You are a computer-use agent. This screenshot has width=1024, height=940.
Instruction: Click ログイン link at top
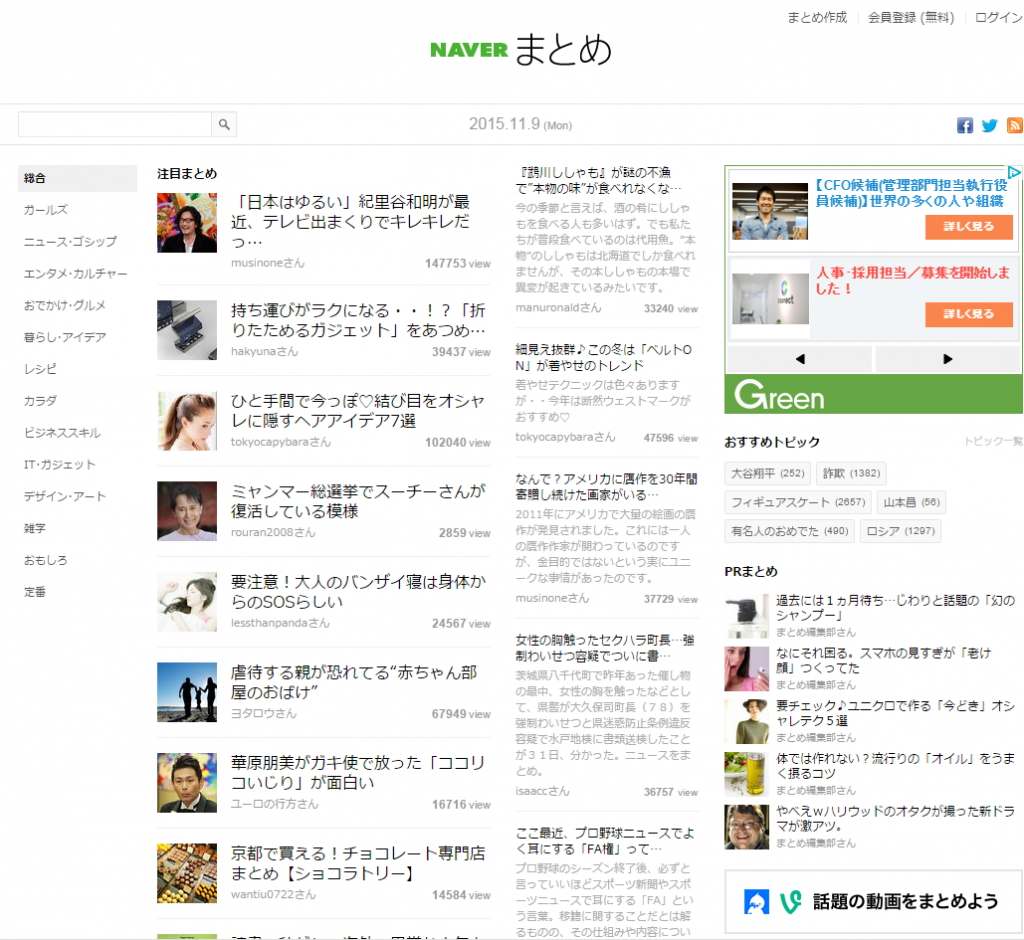click(x=999, y=18)
